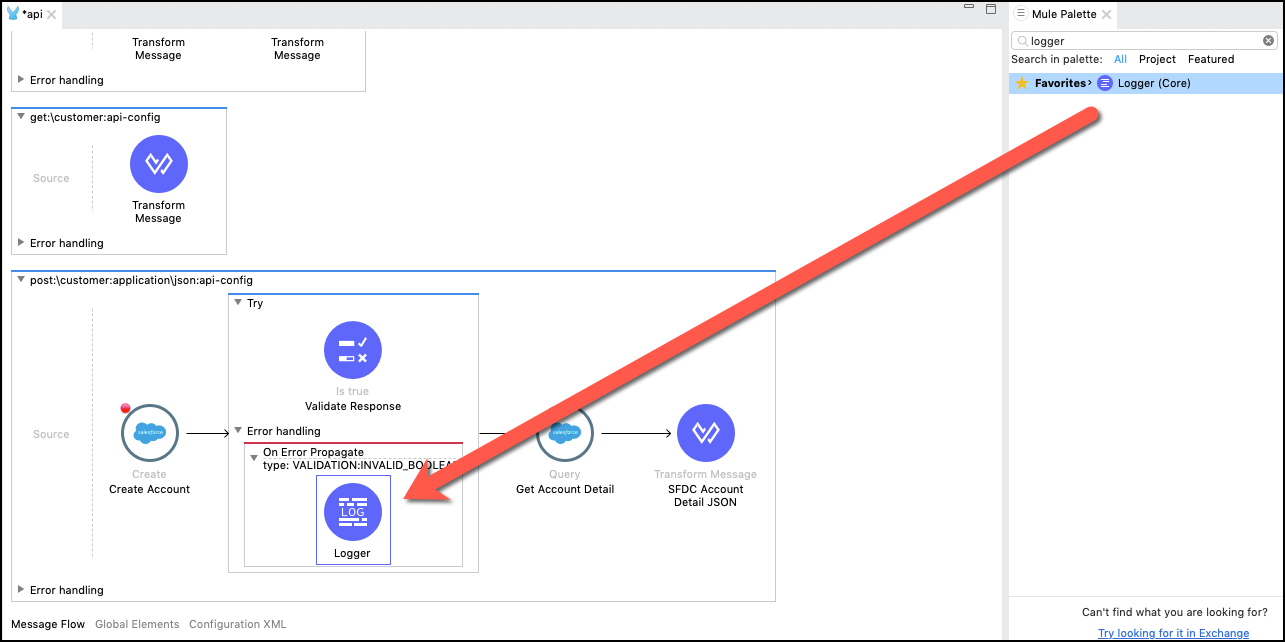Switch to the Global Elements tab
The image size is (1285, 642).
click(137, 624)
